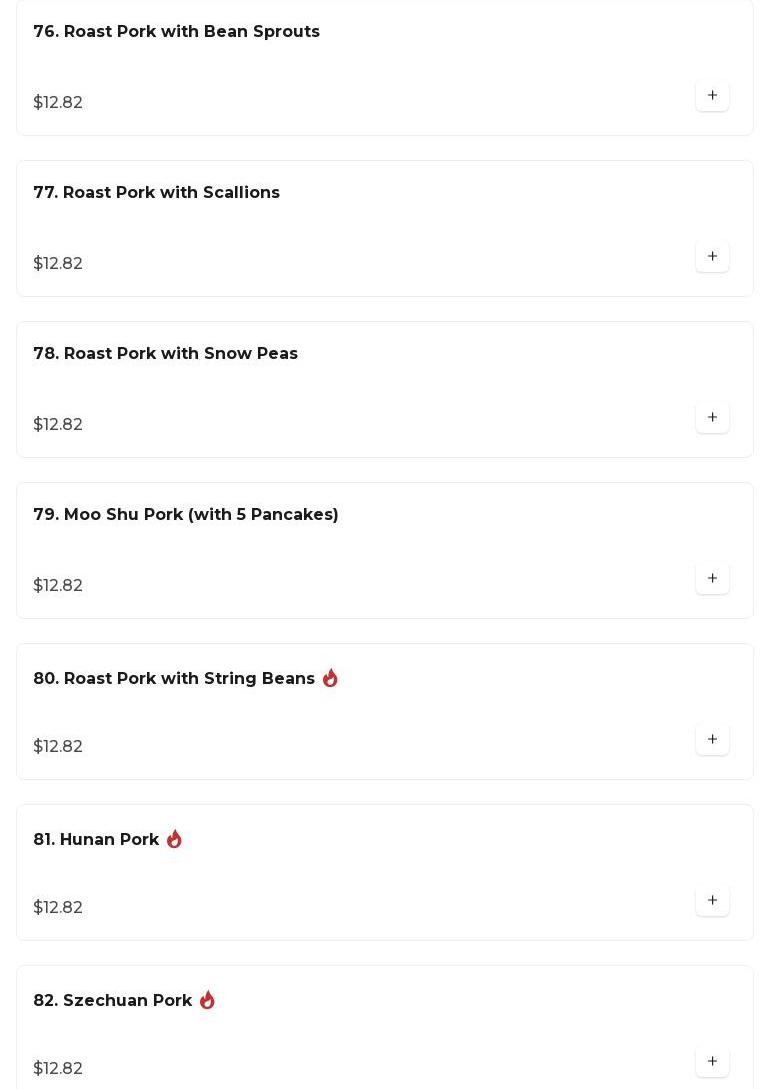Add Roast Pork with Scallions plus button
The height and width of the screenshot is (1089, 770).
pos(712,256)
